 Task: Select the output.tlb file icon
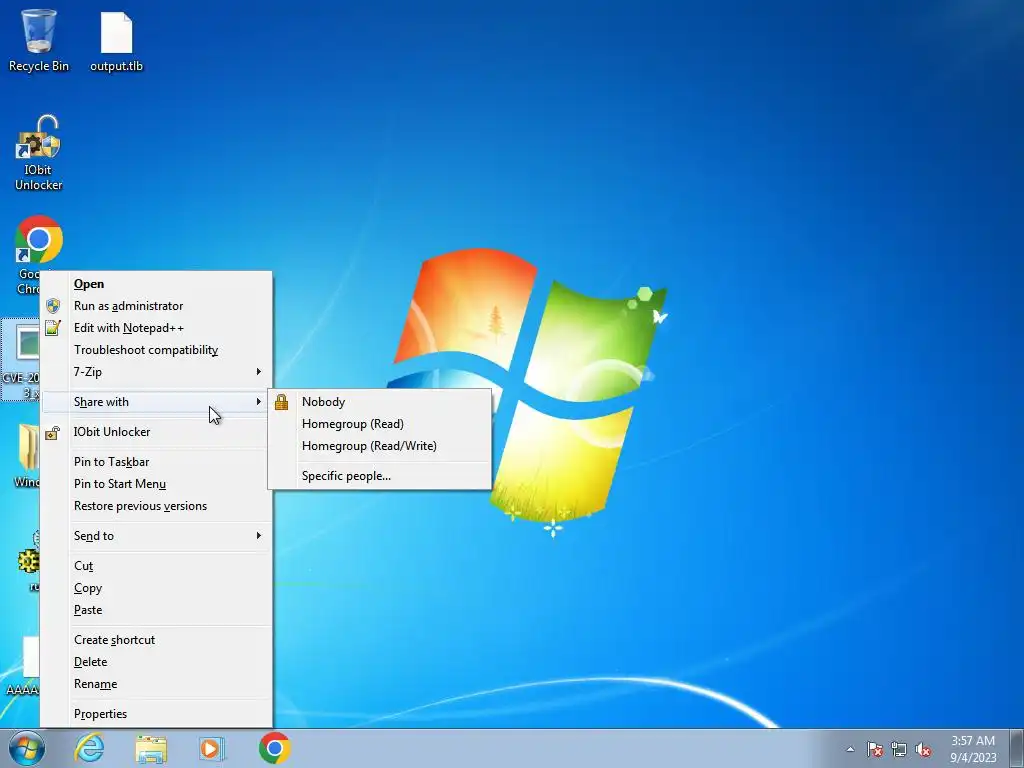pos(116,40)
